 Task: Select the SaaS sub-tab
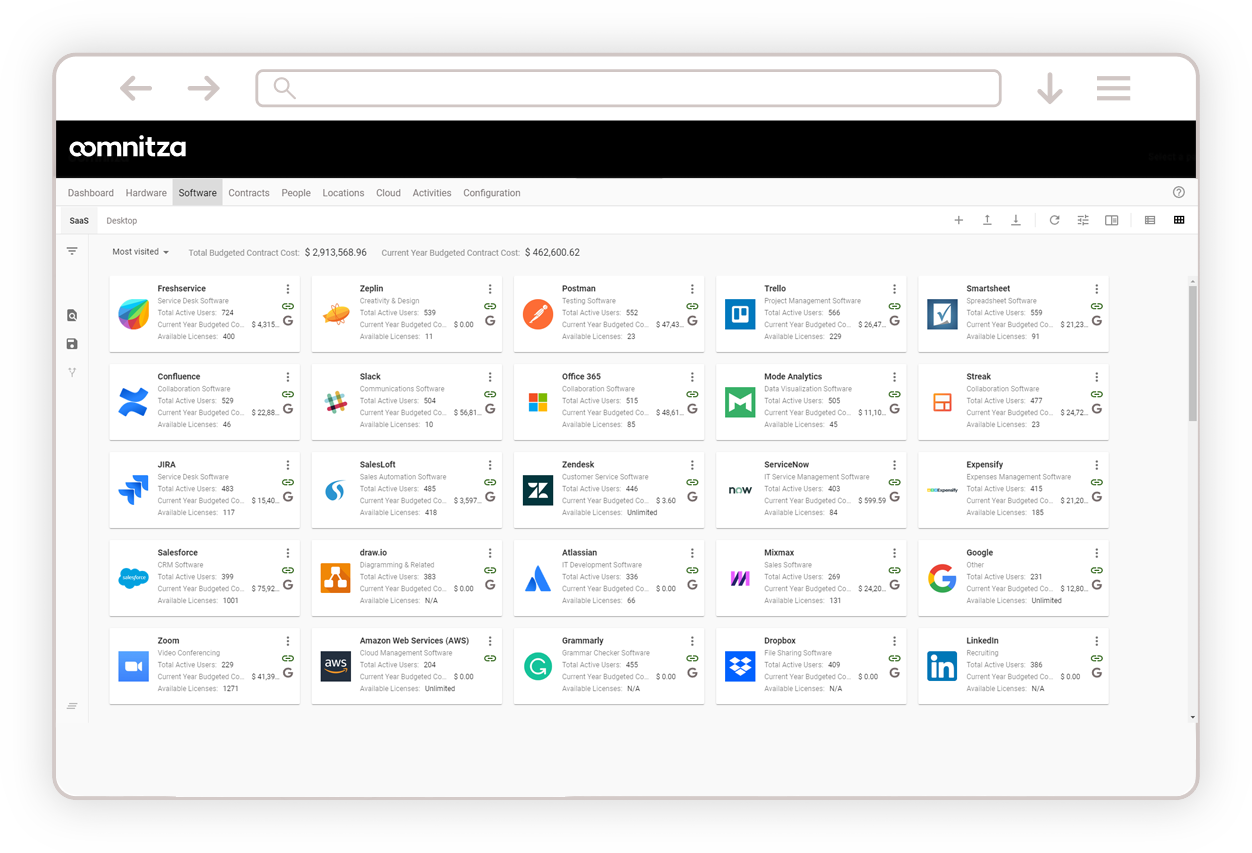[79, 220]
